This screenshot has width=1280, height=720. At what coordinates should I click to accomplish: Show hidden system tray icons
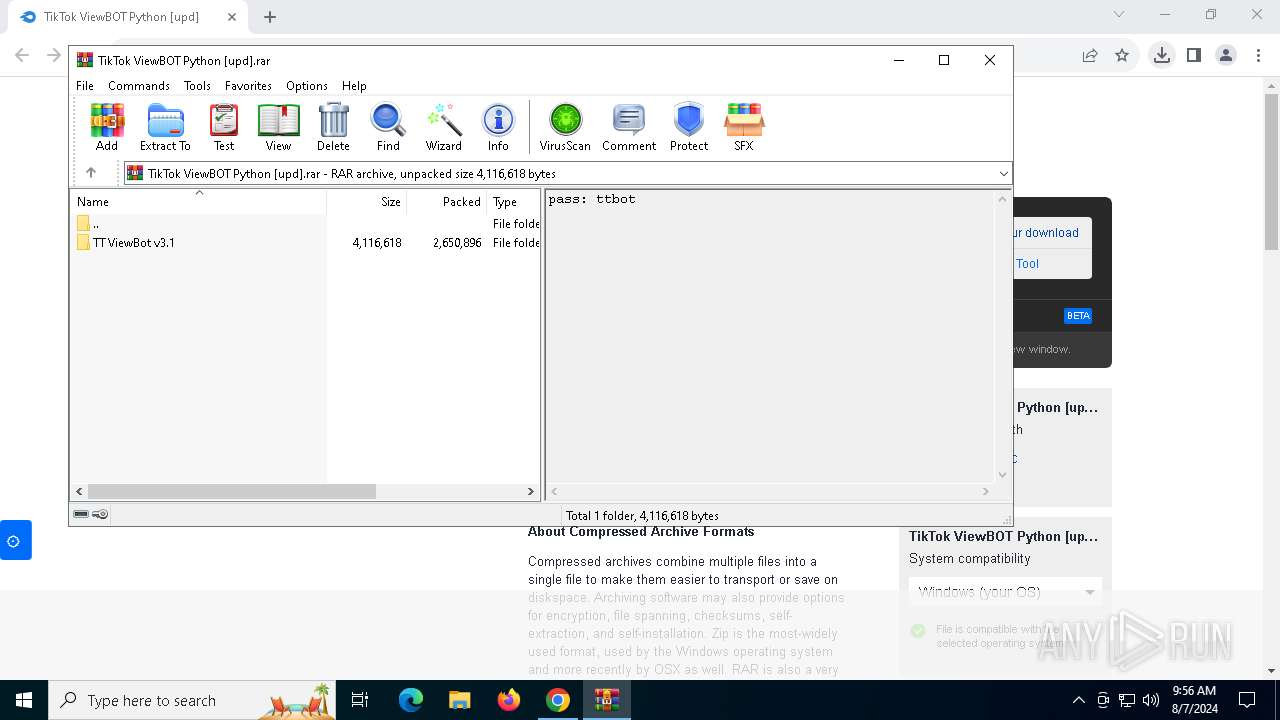point(1078,700)
